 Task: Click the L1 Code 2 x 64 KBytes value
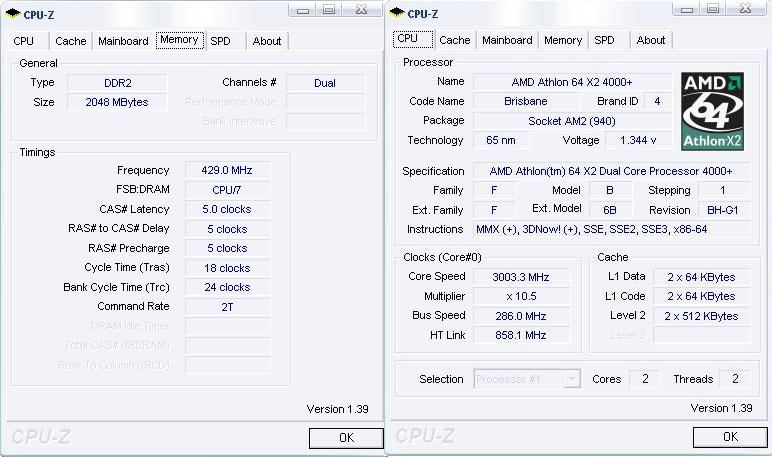coord(701,296)
